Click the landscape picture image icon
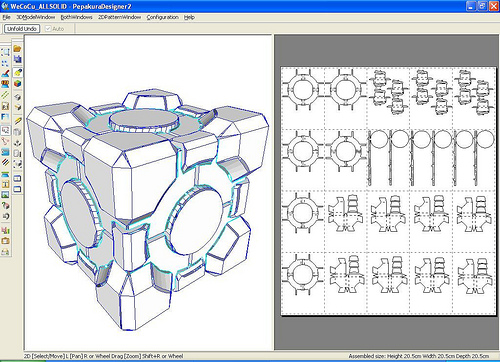 click(x=5, y=195)
